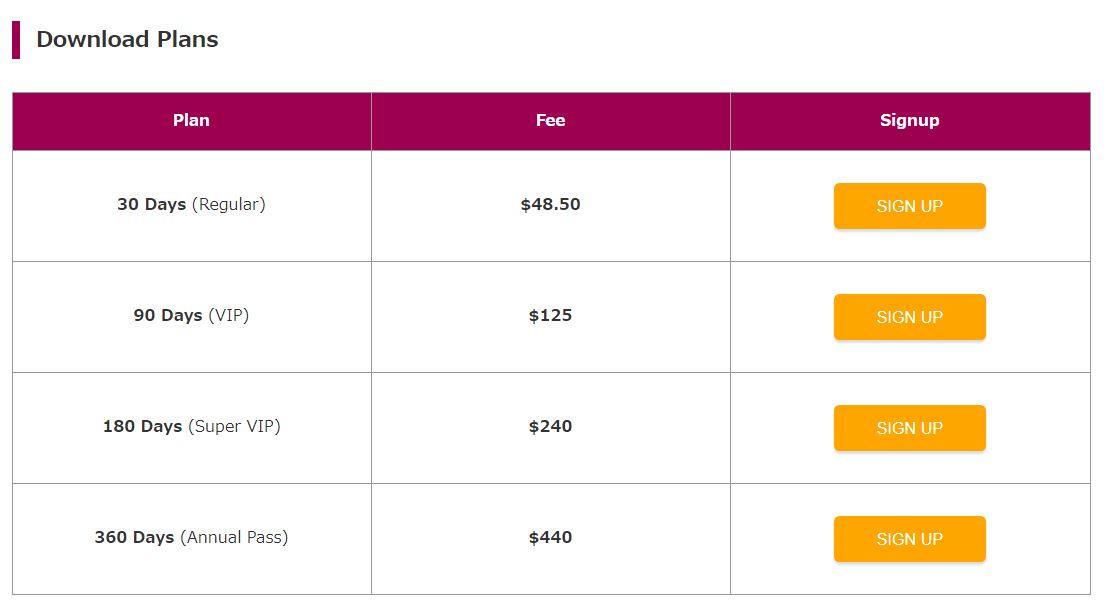Select the Plan column header
1106x610 pixels.
(192, 121)
